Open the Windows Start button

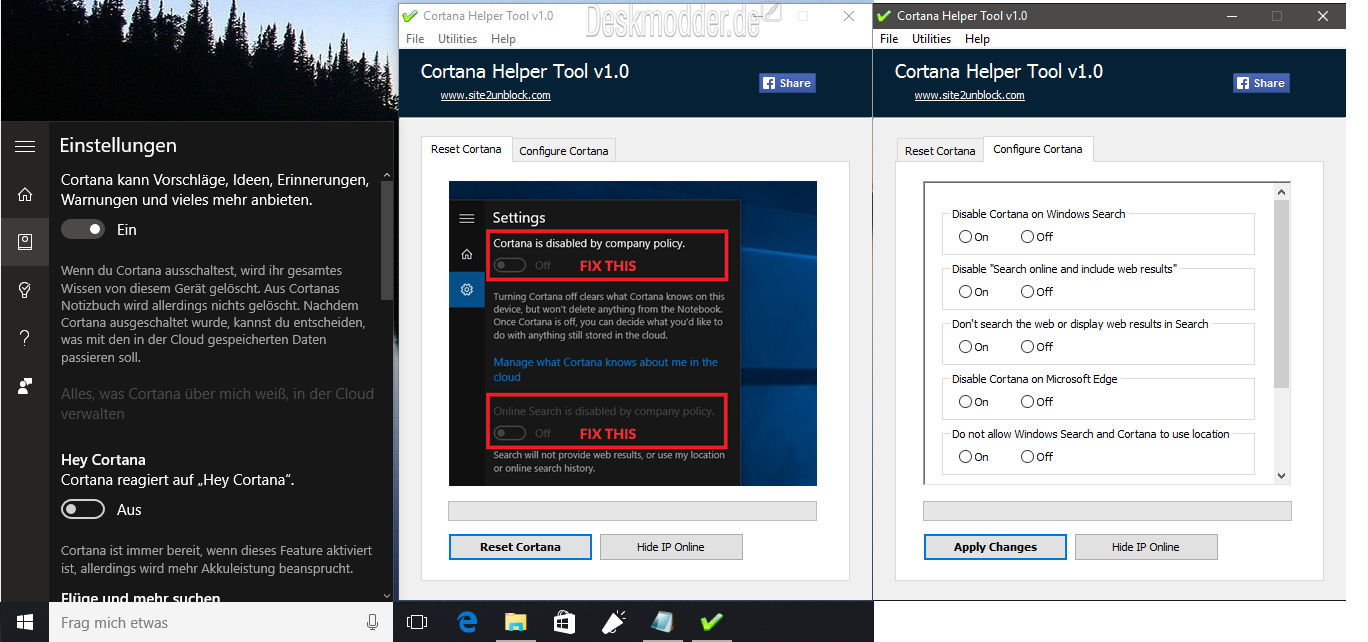[x=24, y=622]
